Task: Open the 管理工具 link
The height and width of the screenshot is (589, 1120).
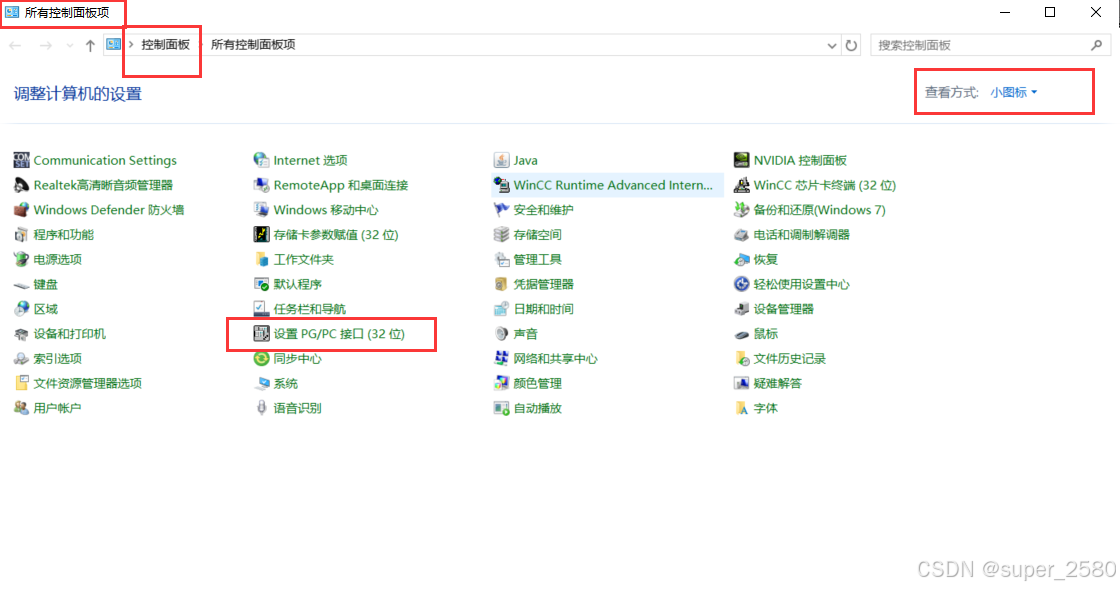Action: [537, 259]
